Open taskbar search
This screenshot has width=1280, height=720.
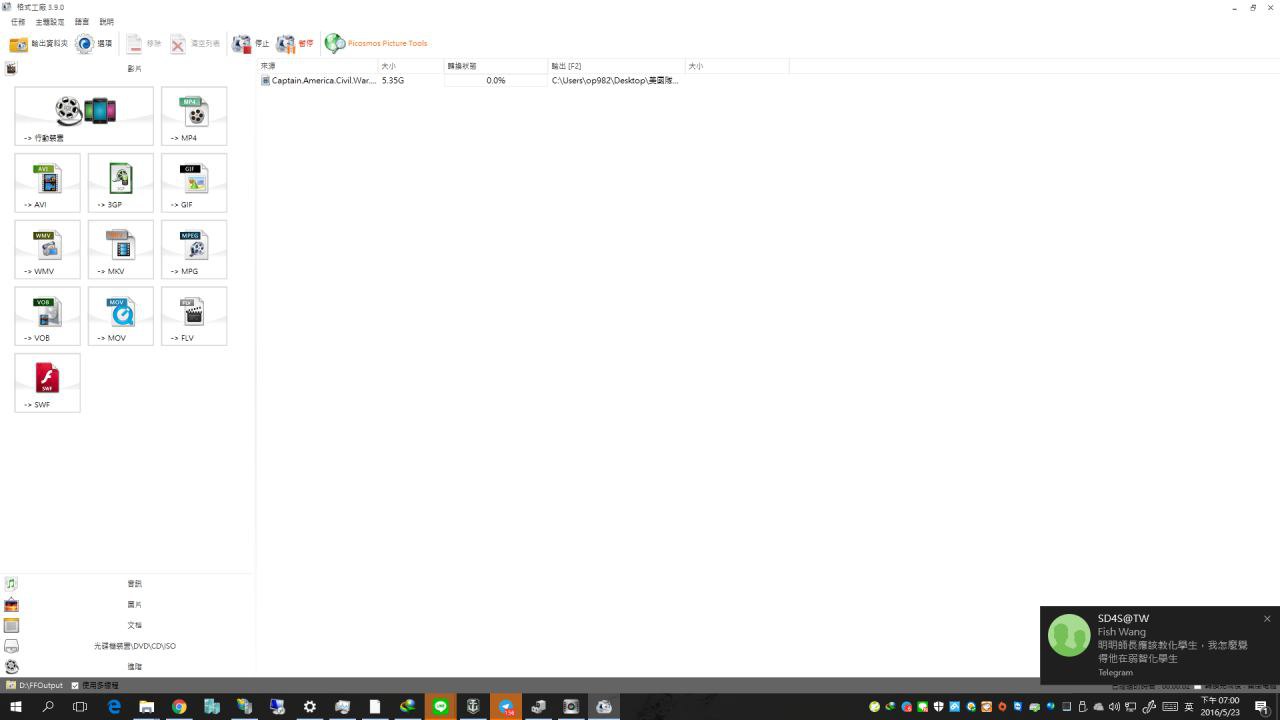tap(48, 707)
